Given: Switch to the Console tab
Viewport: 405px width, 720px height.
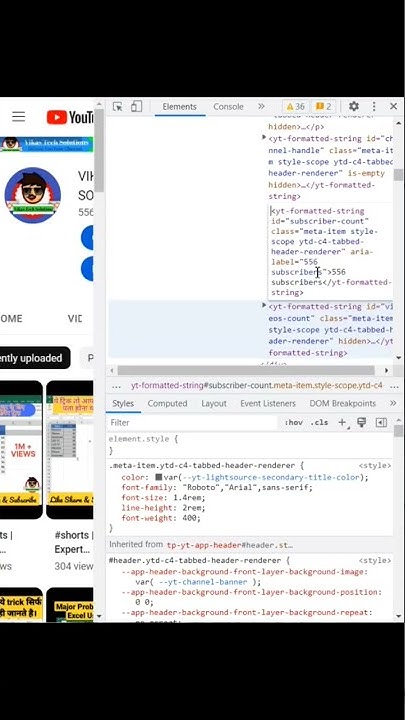Looking at the screenshot, I should pos(228,107).
